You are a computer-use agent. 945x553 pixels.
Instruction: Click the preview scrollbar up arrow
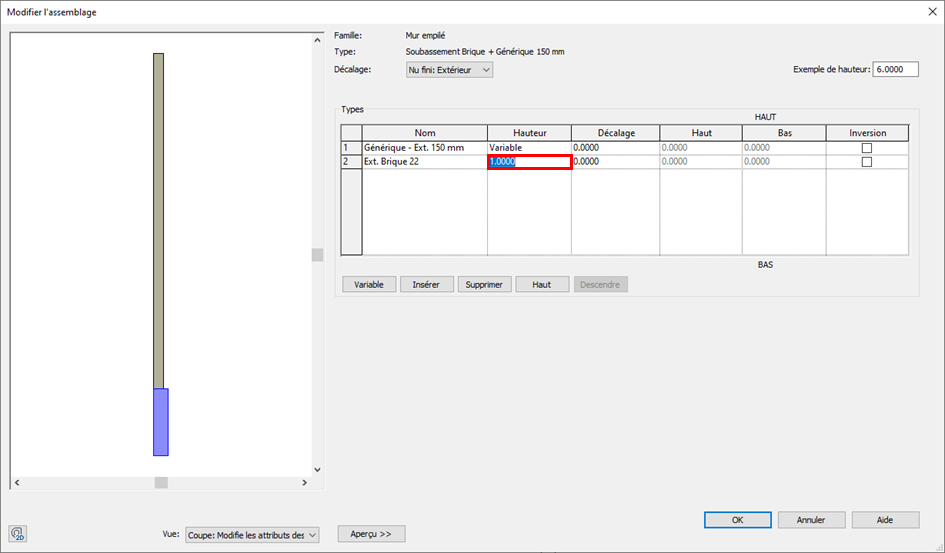tap(317, 40)
